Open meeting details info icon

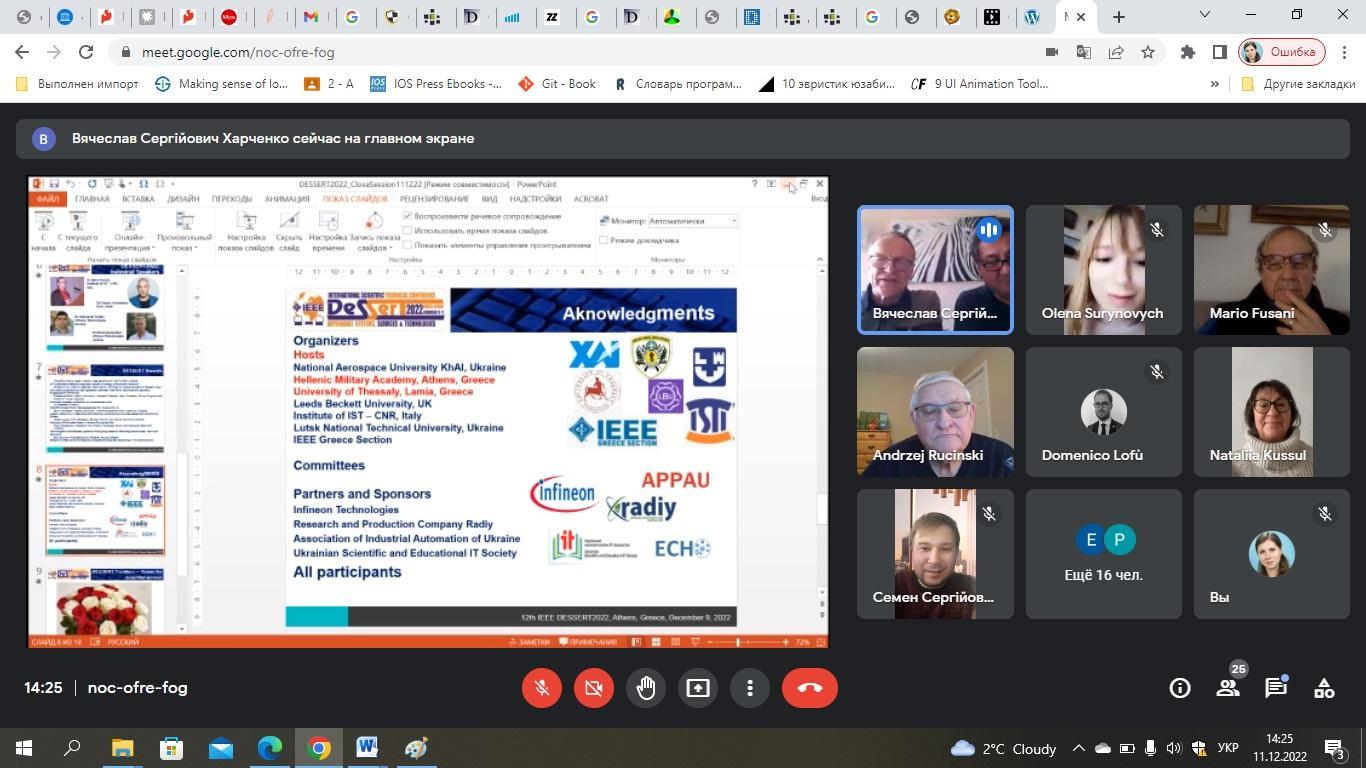click(x=1180, y=688)
